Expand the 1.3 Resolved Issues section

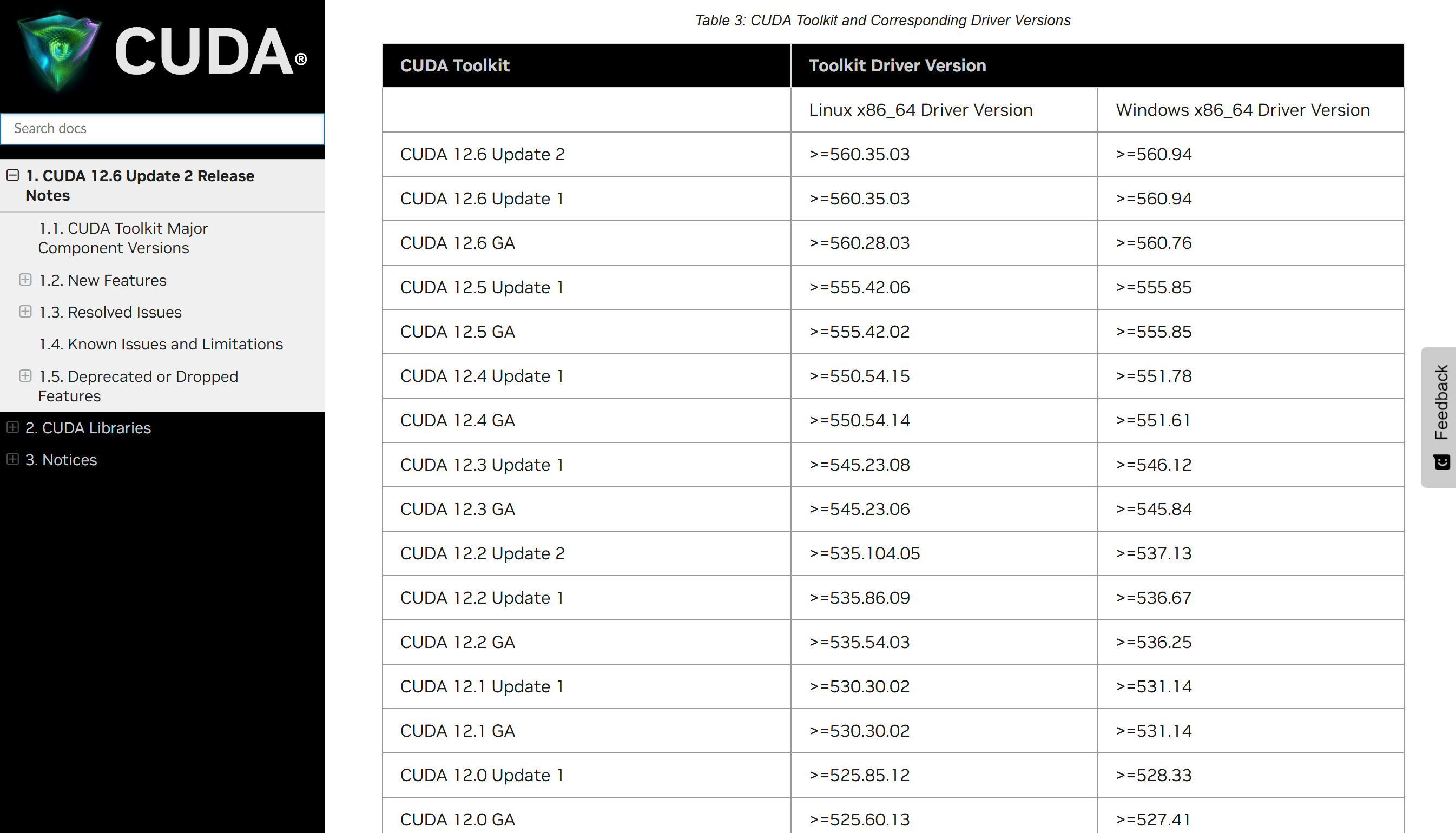click(25, 312)
